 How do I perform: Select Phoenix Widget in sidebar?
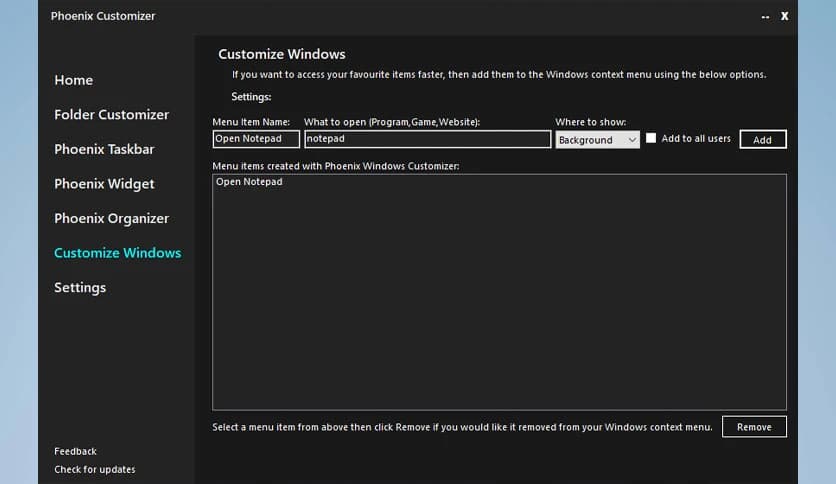tap(104, 184)
